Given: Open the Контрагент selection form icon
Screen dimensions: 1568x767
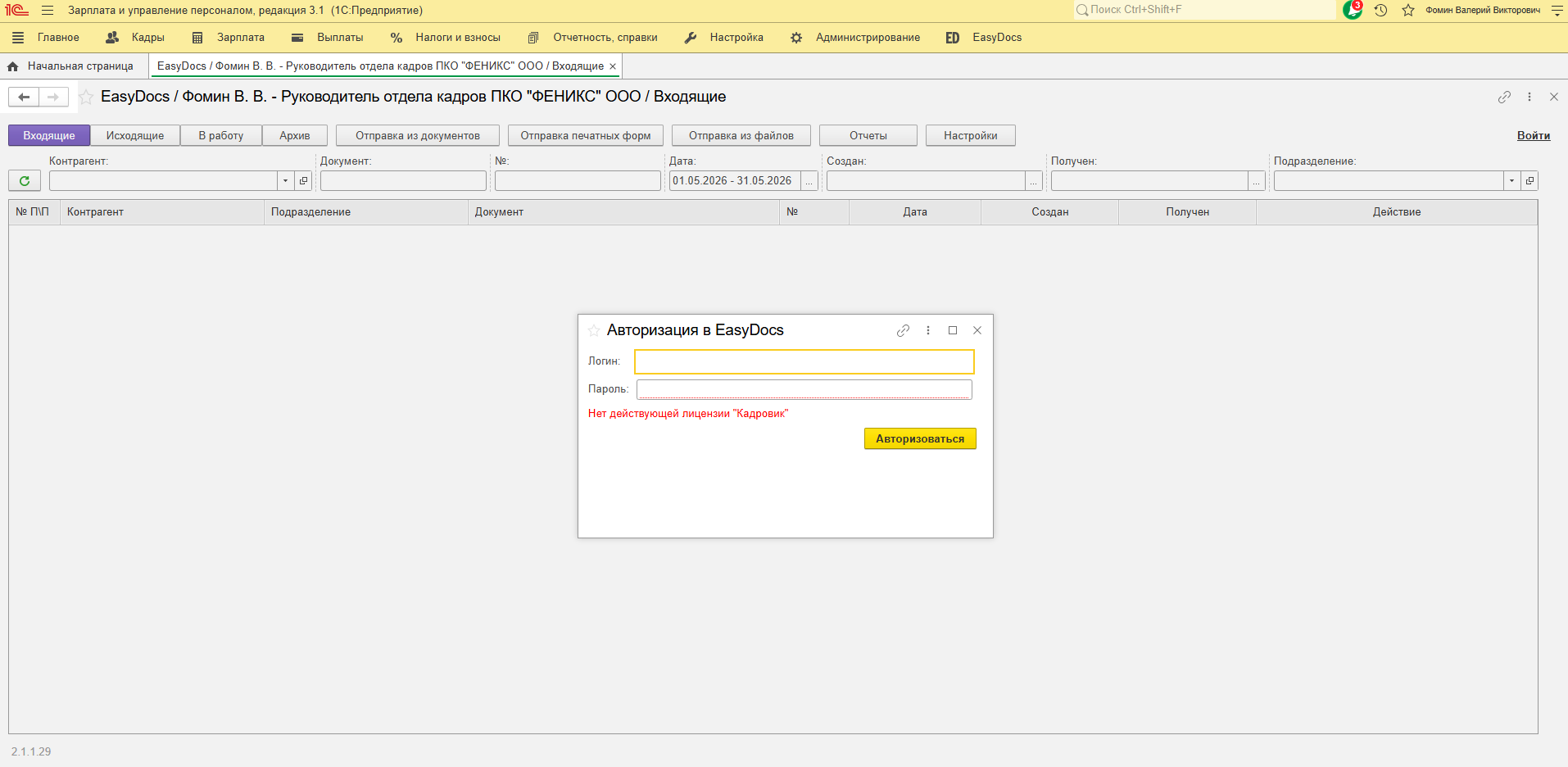Looking at the screenshot, I should tap(303, 180).
